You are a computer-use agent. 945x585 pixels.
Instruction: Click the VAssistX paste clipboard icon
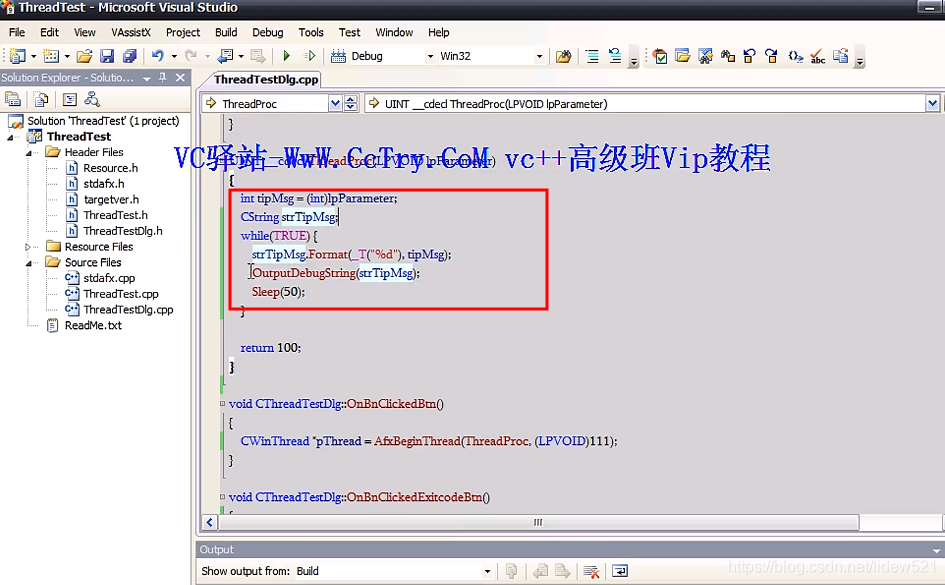(841, 57)
